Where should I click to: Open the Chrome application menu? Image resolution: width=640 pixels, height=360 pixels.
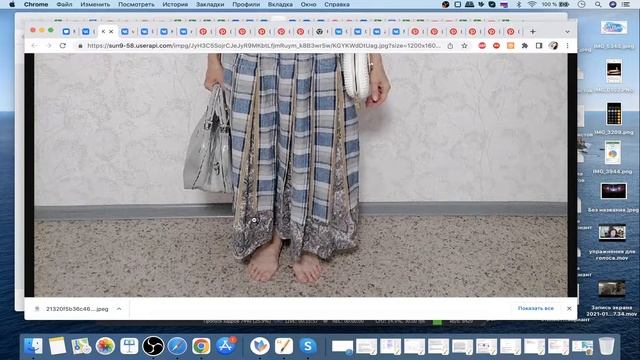coord(36,4)
